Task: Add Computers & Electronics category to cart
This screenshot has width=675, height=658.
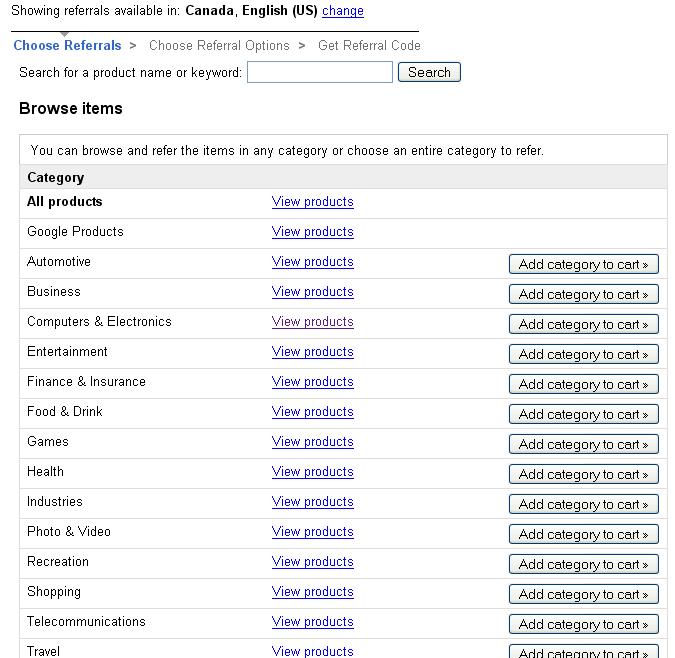Action: click(584, 324)
